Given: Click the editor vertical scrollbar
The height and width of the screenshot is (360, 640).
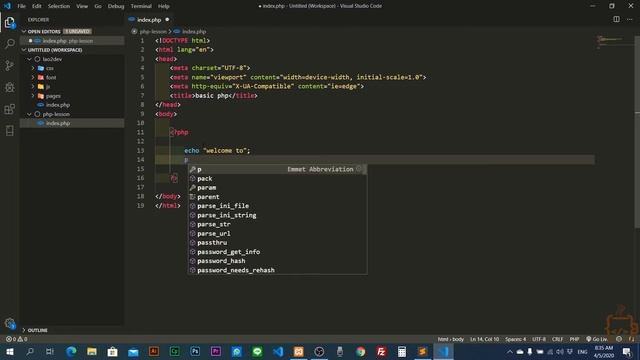Looking at the screenshot, I should 637,132.
